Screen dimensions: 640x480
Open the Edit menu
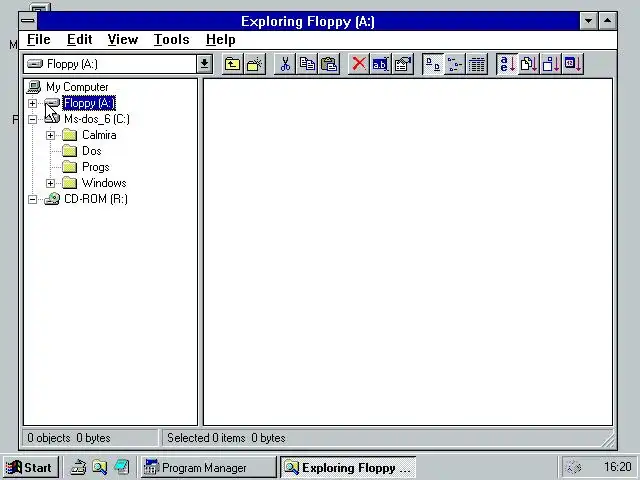pyautogui.click(x=79, y=40)
